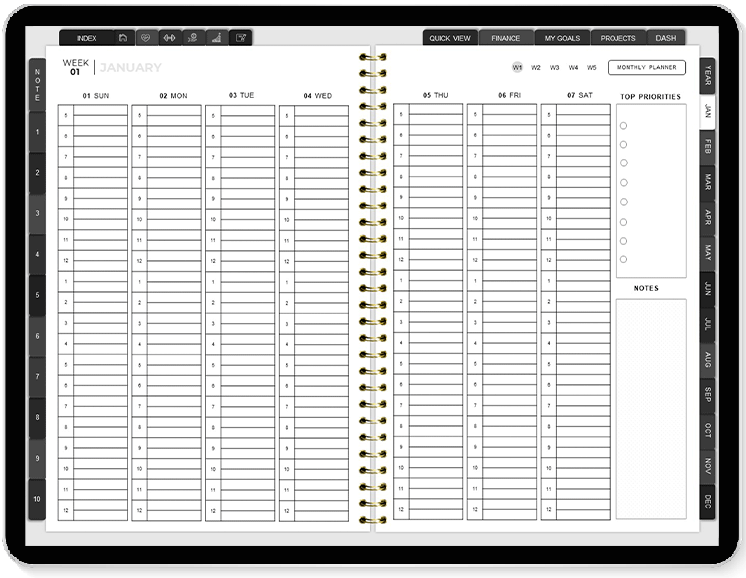The height and width of the screenshot is (578, 746).
Task: Go to week W5
Action: 592,68
